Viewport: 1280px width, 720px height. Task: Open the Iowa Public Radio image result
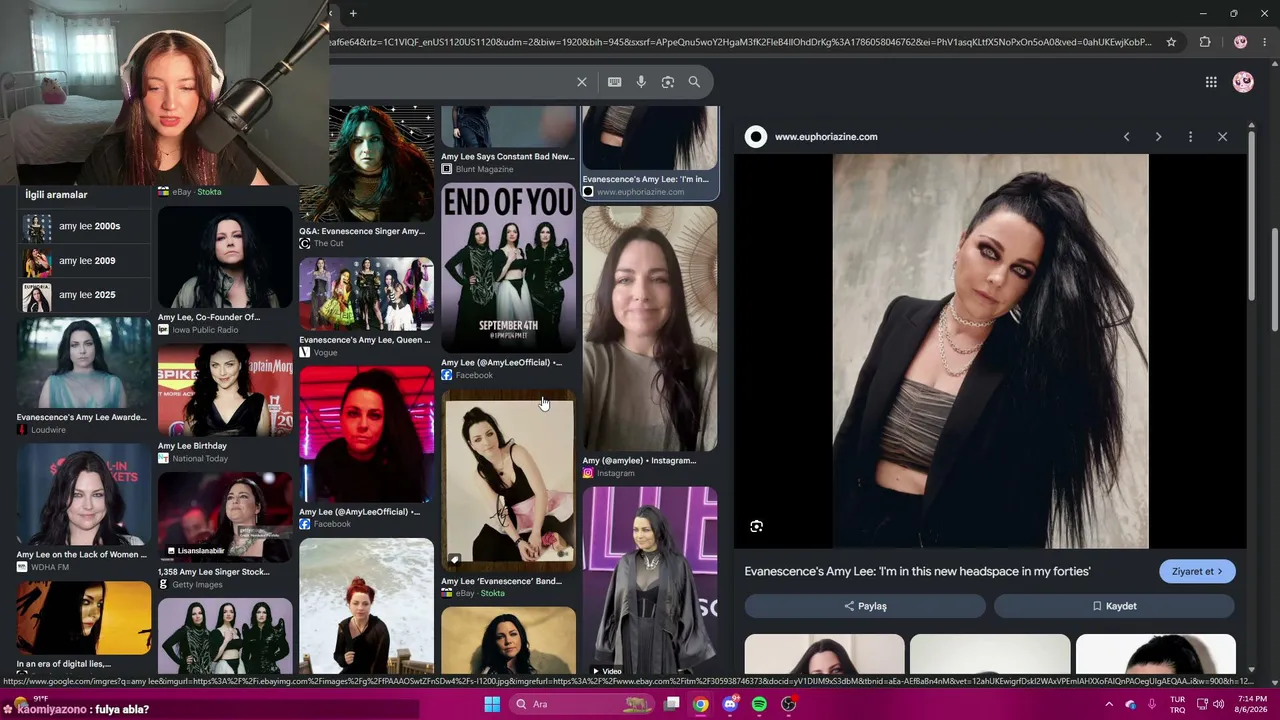click(x=225, y=257)
